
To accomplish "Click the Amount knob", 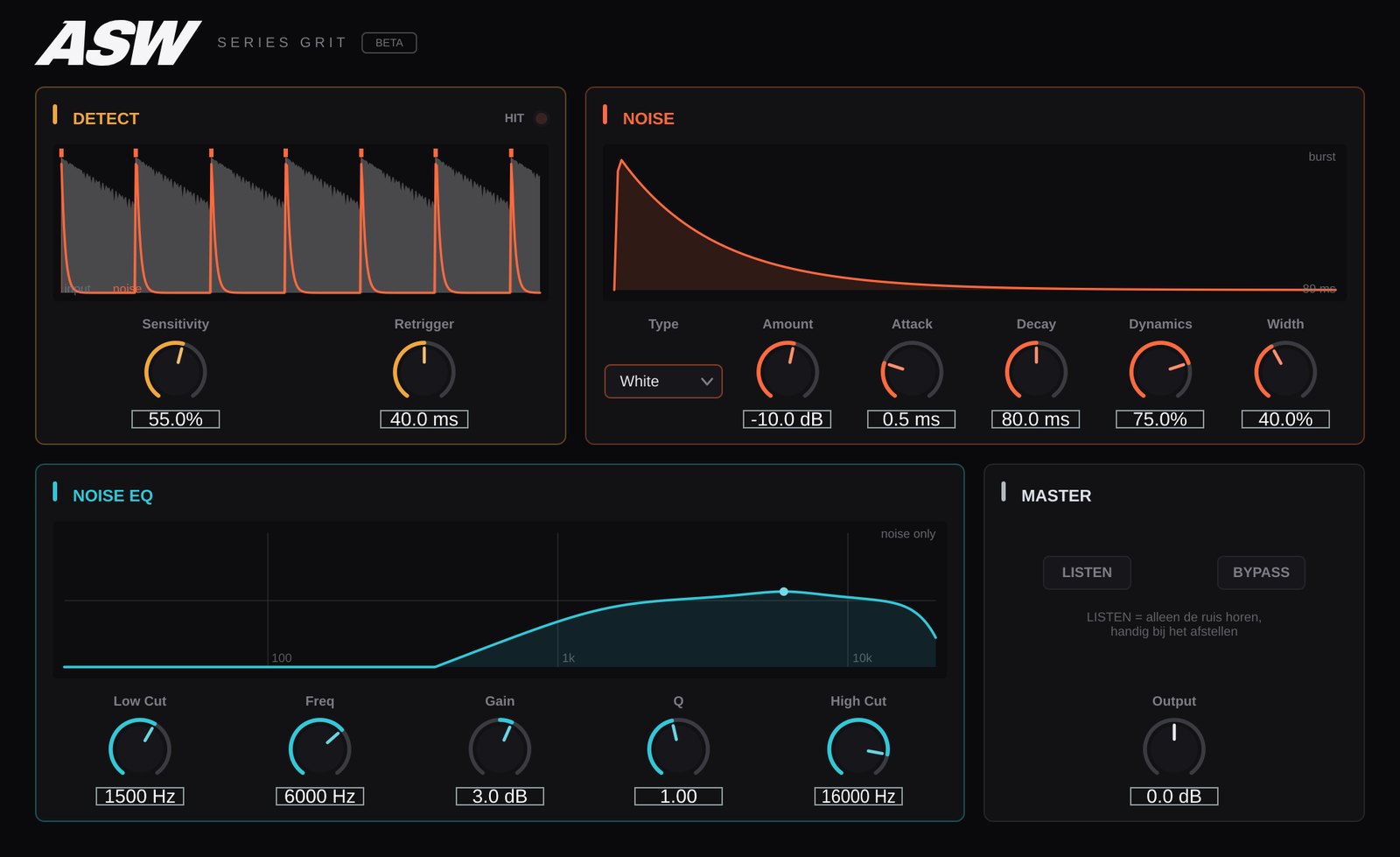I will click(787, 371).
